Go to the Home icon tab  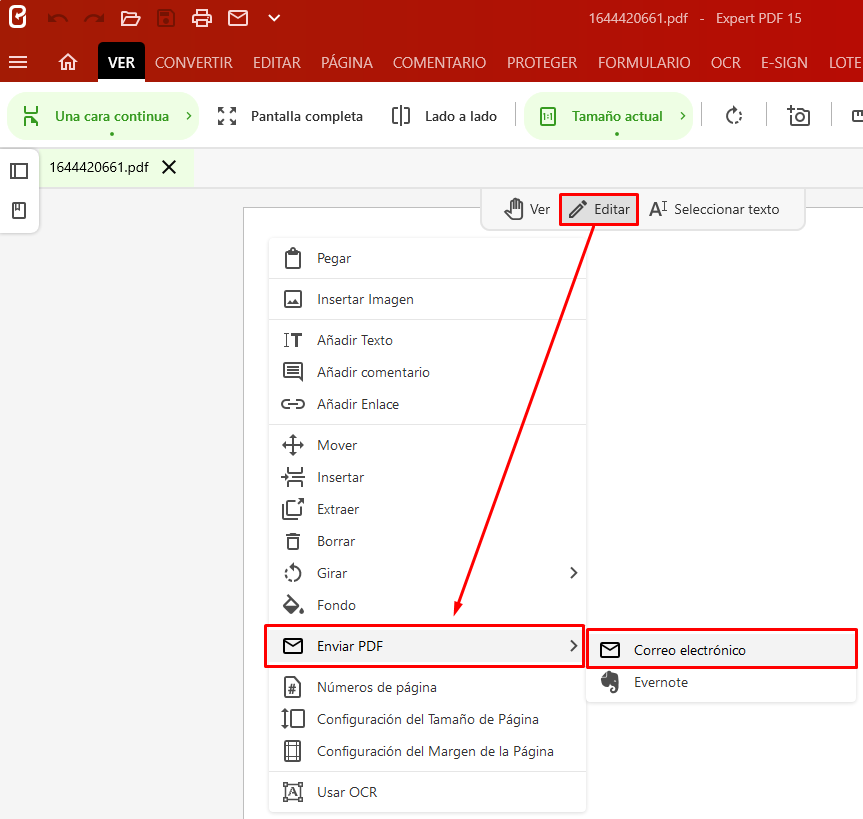68,62
